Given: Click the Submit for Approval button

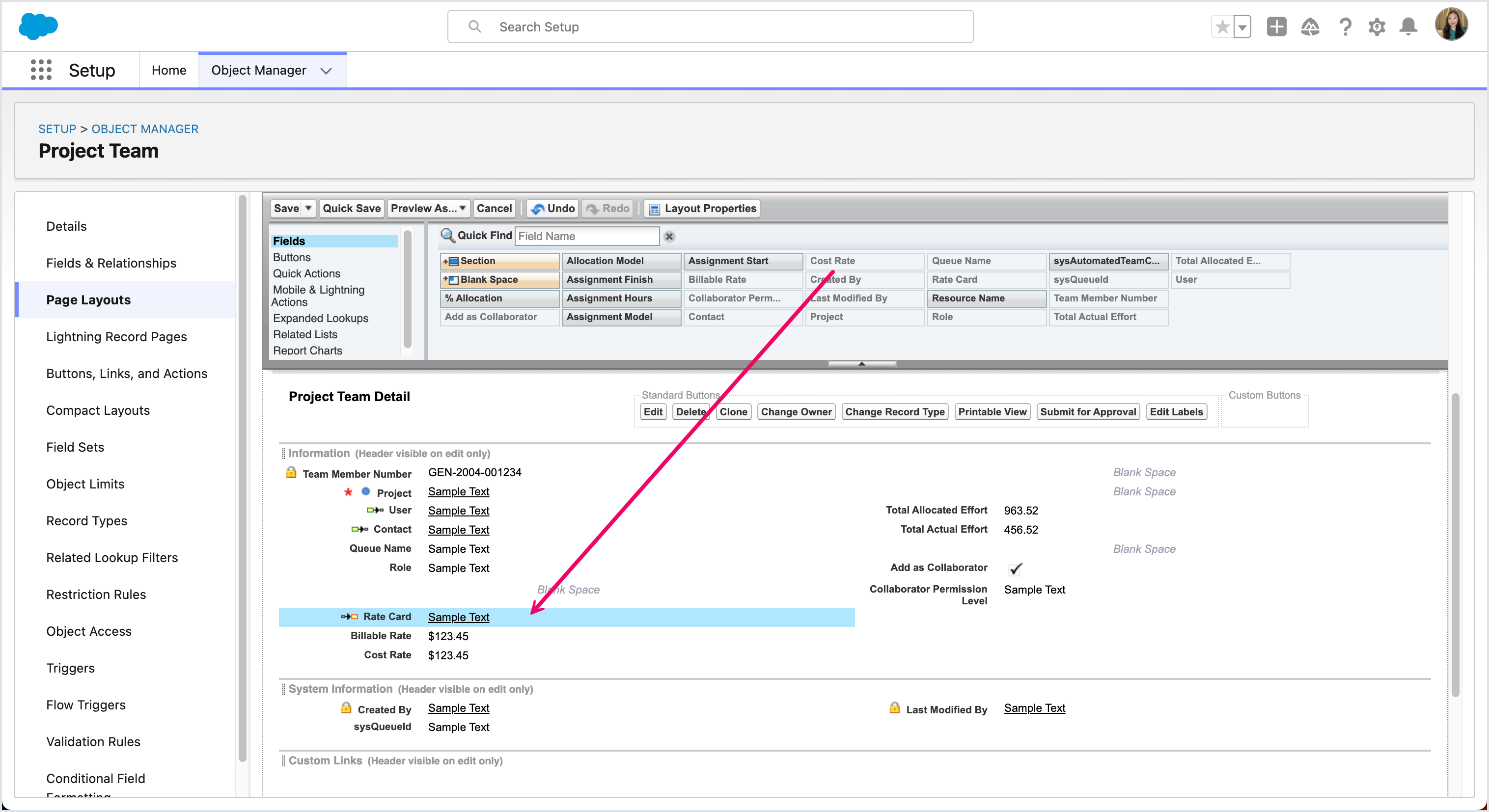Looking at the screenshot, I should coord(1088,411).
